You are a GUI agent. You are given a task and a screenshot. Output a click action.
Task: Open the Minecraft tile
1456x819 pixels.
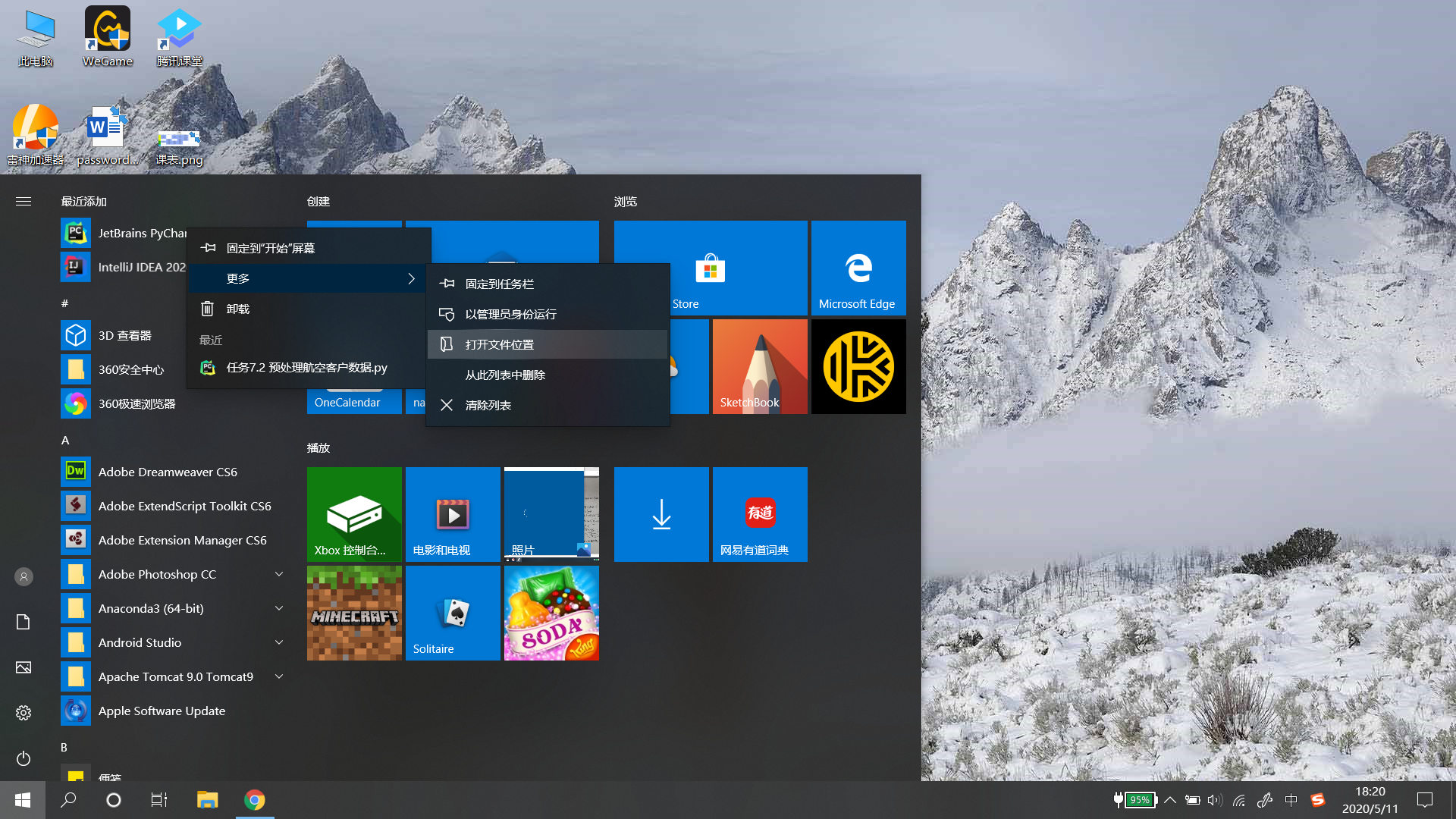[354, 613]
